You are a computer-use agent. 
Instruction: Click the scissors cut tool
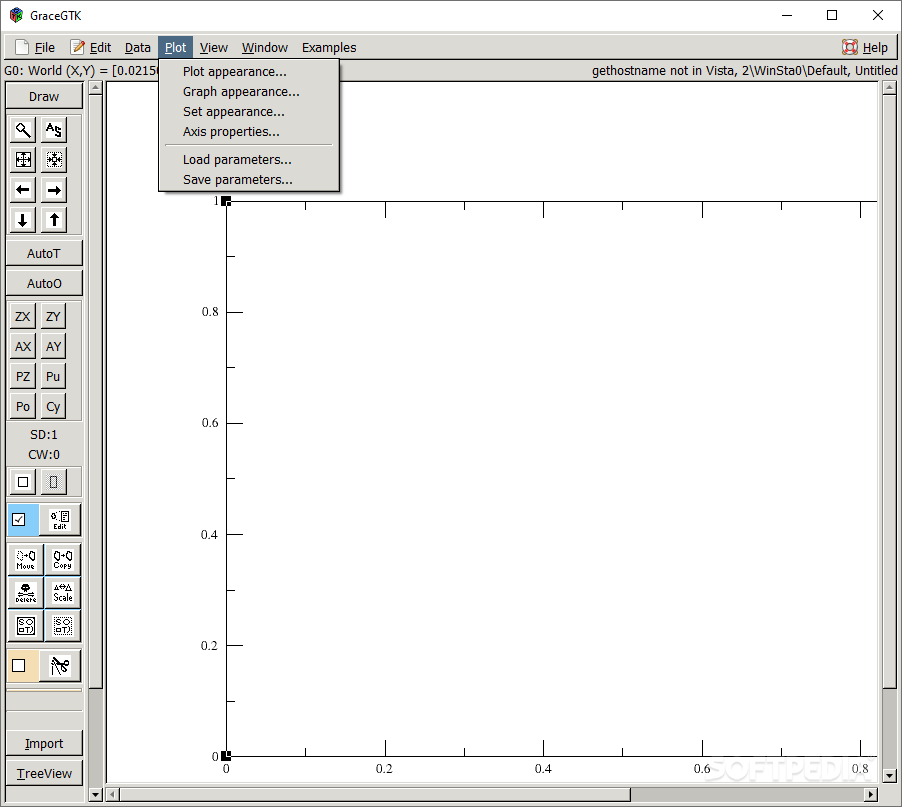click(x=60, y=666)
